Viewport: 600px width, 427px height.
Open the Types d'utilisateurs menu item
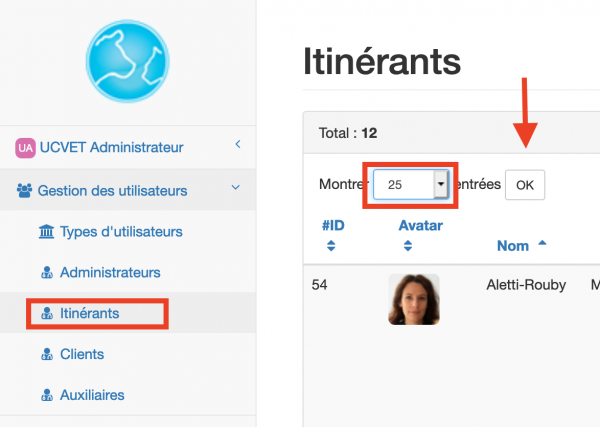121,232
